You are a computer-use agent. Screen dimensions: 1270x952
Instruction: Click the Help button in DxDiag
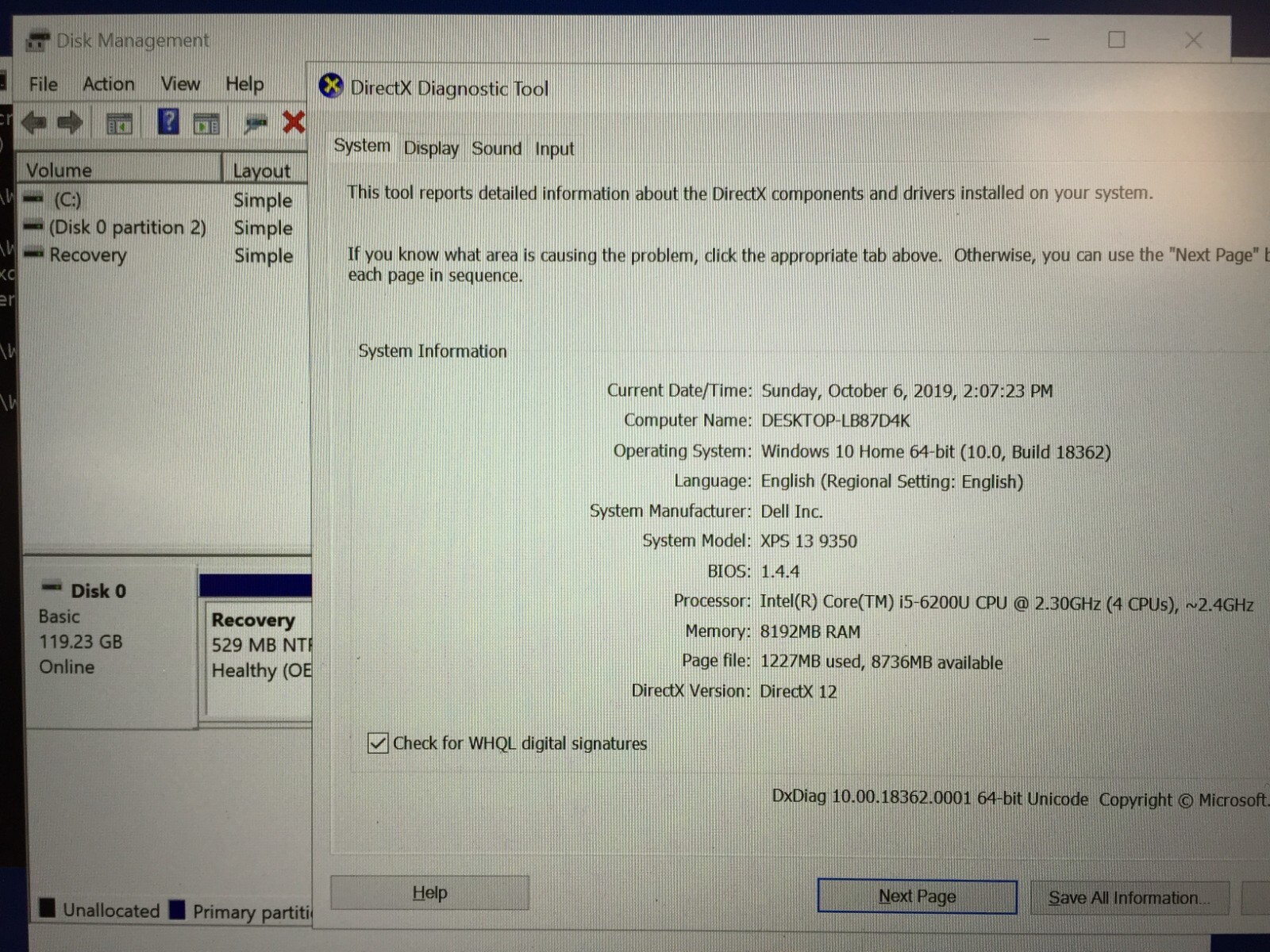(x=429, y=893)
